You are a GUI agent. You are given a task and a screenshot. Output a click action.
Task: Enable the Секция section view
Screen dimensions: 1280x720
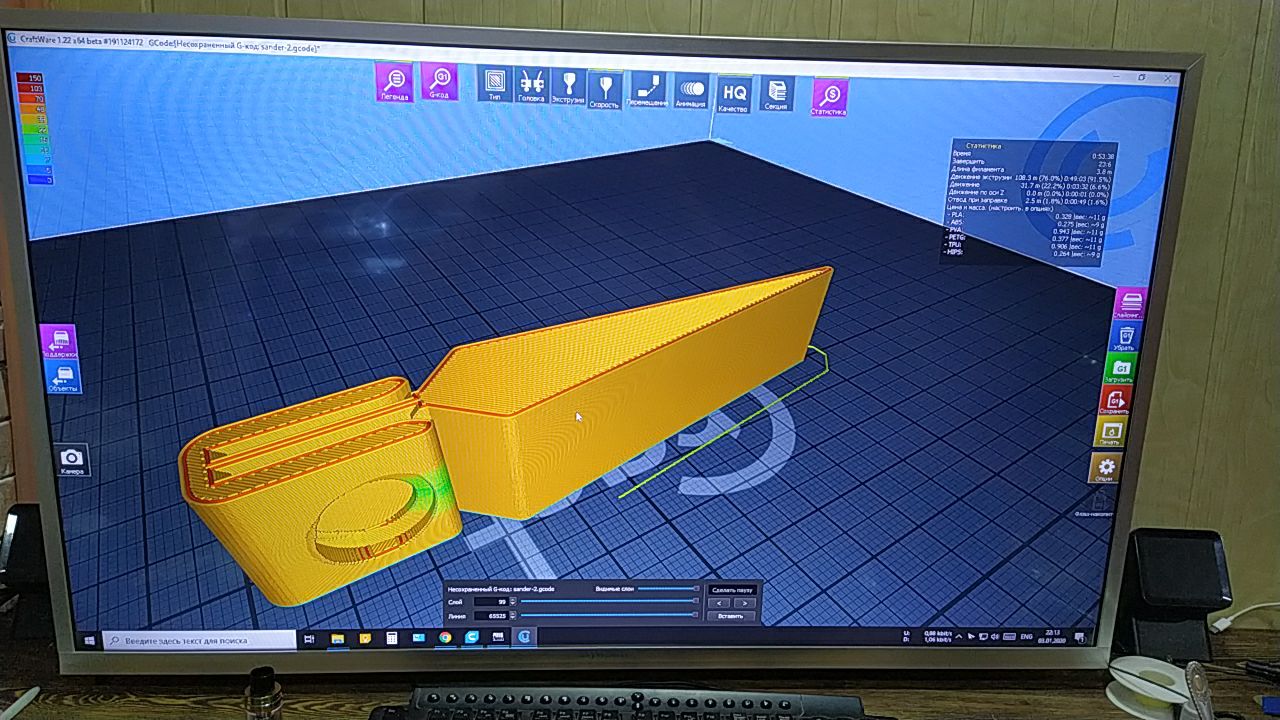[776, 93]
